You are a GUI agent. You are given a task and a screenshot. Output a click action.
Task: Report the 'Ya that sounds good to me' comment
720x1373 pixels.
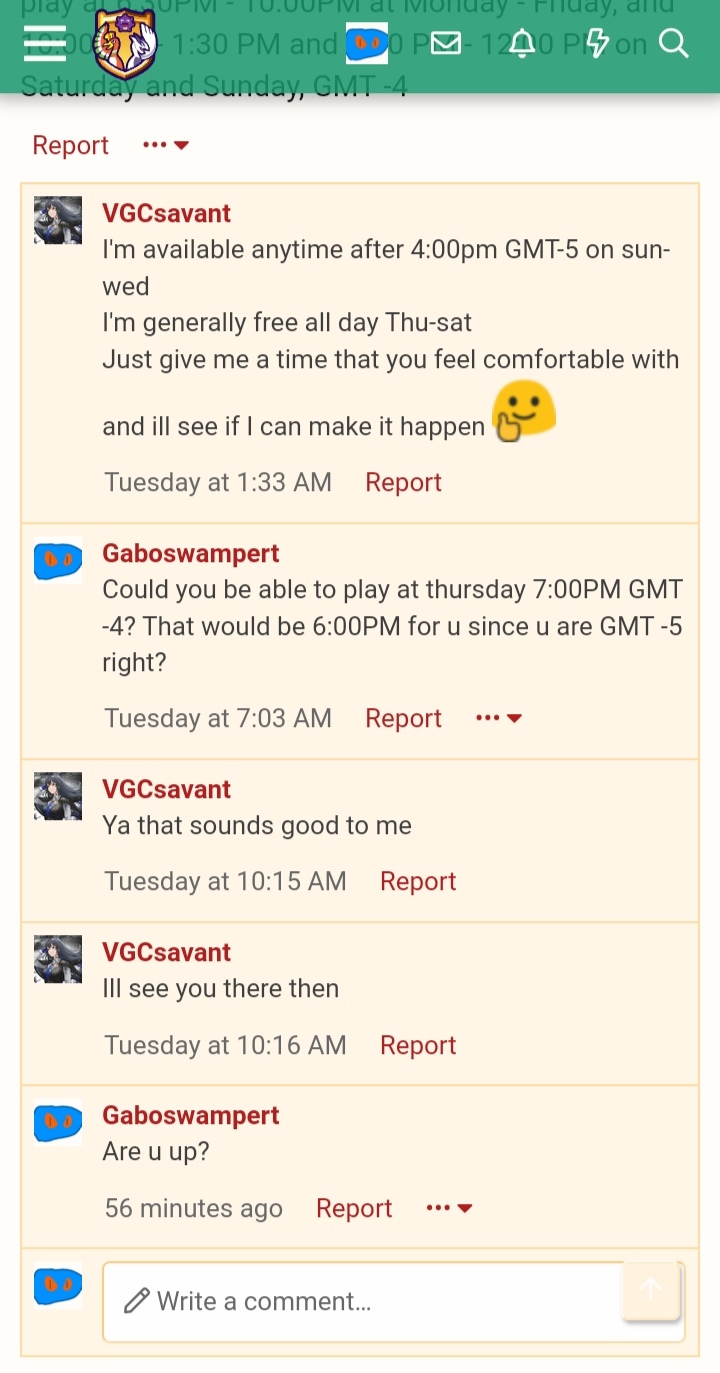pyautogui.click(x=418, y=881)
